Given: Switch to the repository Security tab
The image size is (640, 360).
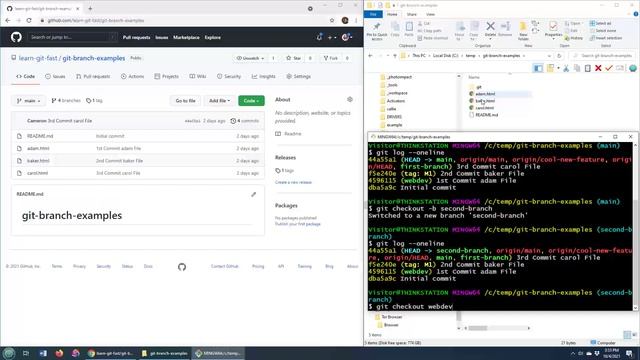Looking at the screenshot, I should pyautogui.click(x=229, y=76).
